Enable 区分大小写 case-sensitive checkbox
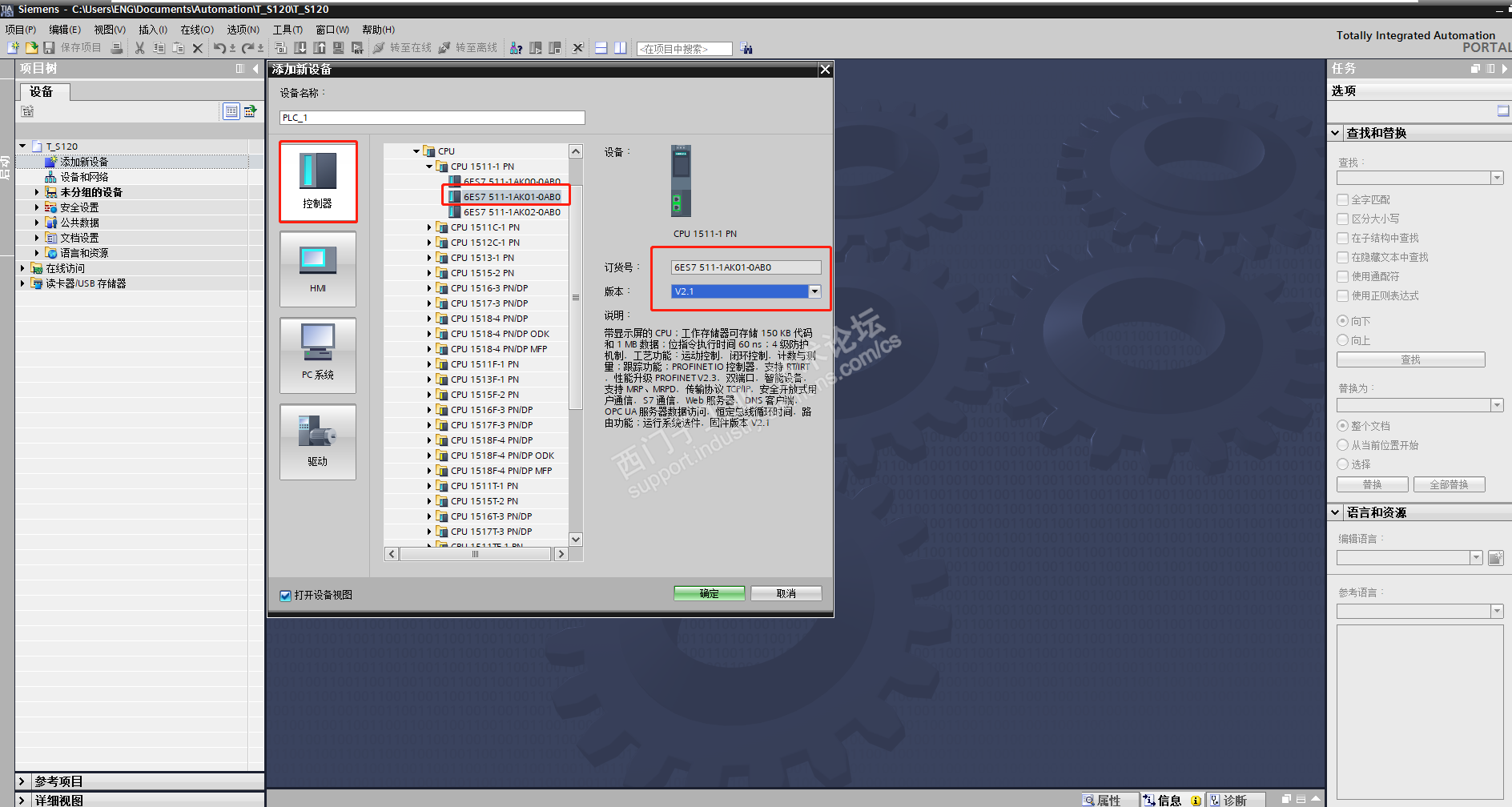This screenshot has width=1512, height=807. [x=1343, y=219]
